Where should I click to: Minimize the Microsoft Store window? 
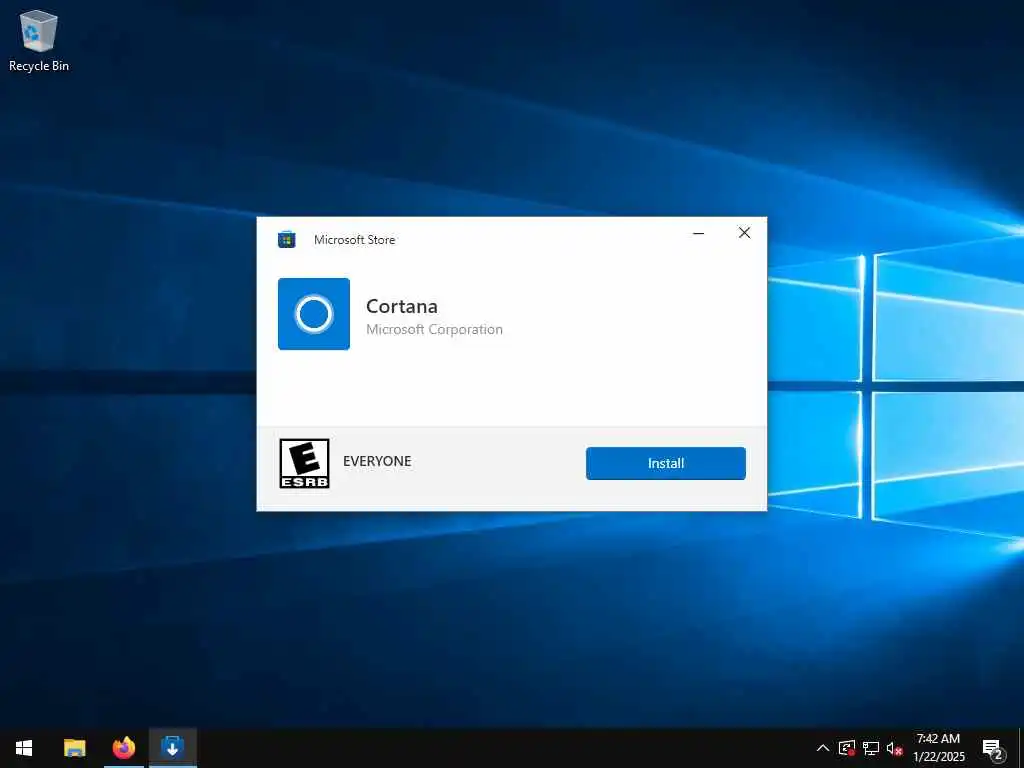[x=699, y=233]
